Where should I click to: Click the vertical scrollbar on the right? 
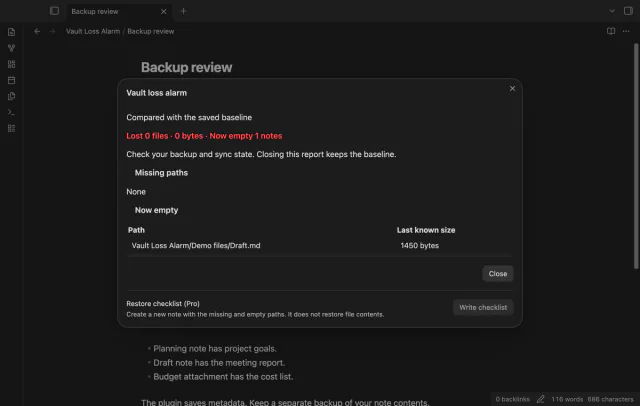click(x=636, y=155)
